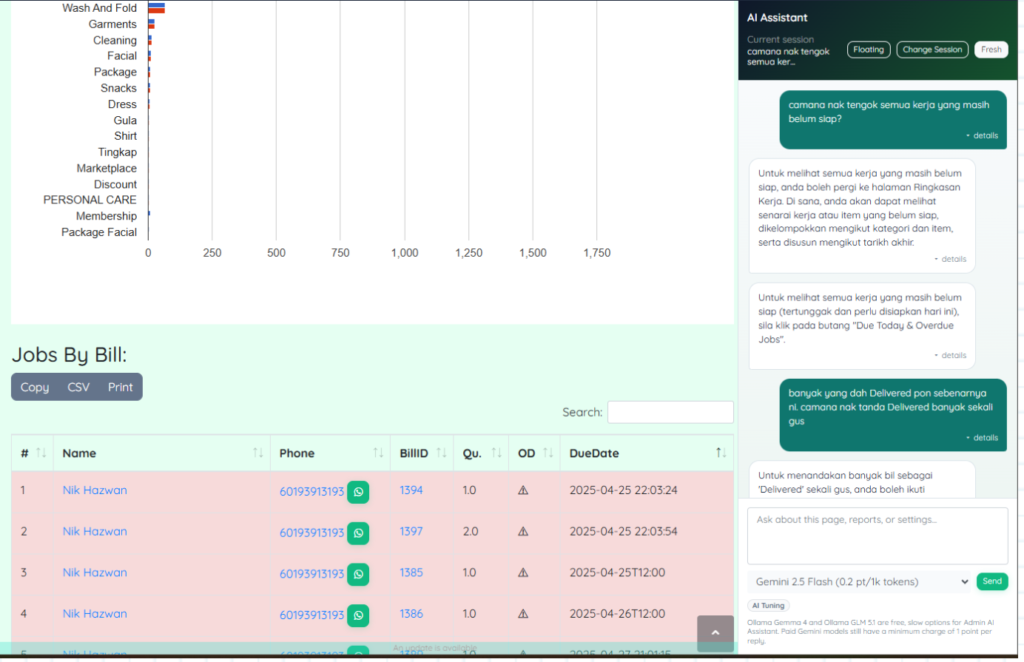Open WhatsApp chat for bill 1397 row
Viewport: 1024px width, 662px height.
[358, 533]
